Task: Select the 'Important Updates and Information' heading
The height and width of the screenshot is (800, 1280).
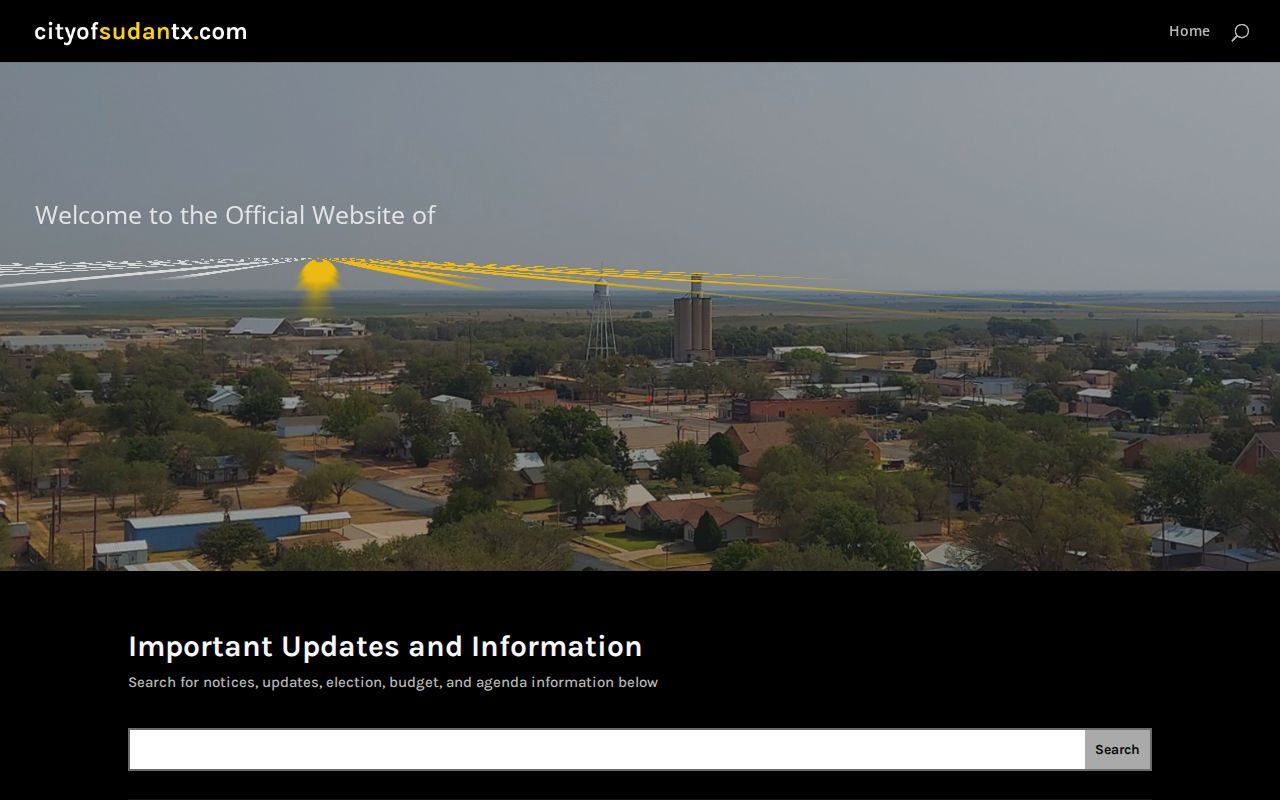Action: (x=385, y=646)
